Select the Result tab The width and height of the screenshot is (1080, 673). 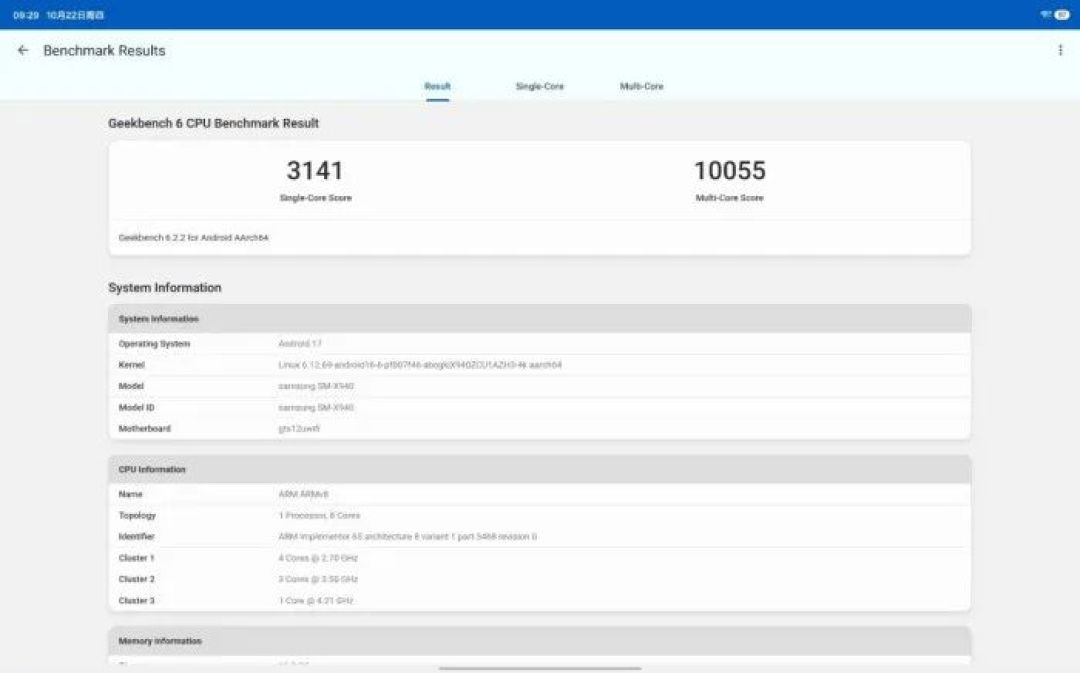click(x=437, y=86)
